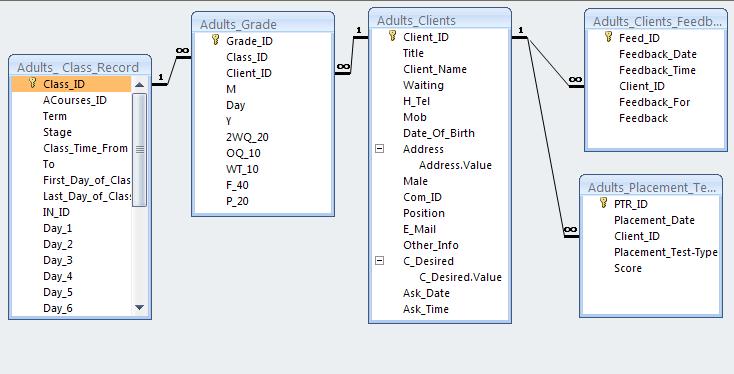
Task: Collapse the C_Desired multivalued field
Action: pyautogui.click(x=380, y=261)
